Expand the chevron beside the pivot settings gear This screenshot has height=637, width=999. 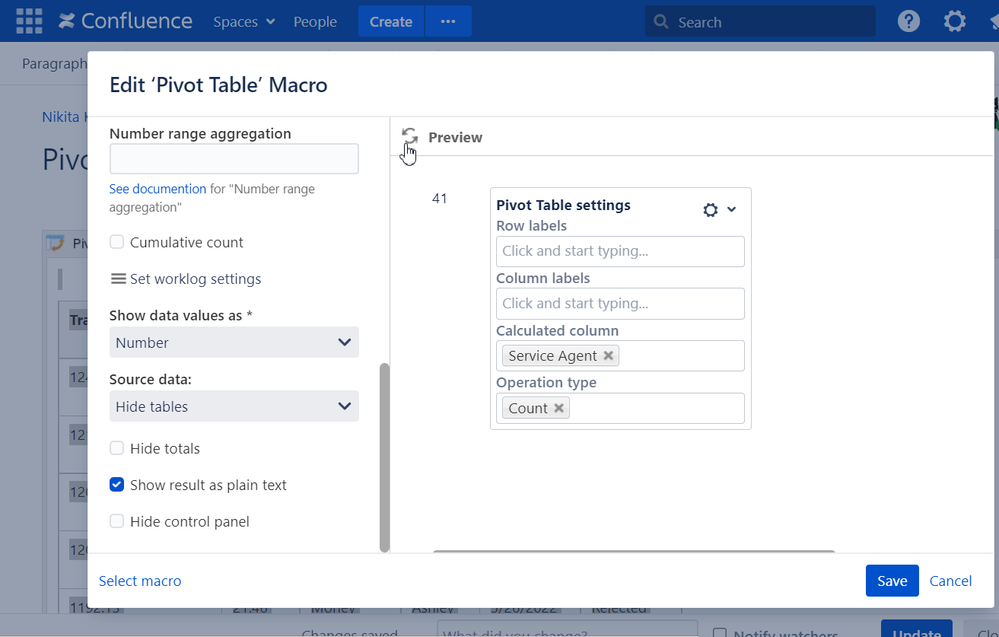click(x=731, y=210)
